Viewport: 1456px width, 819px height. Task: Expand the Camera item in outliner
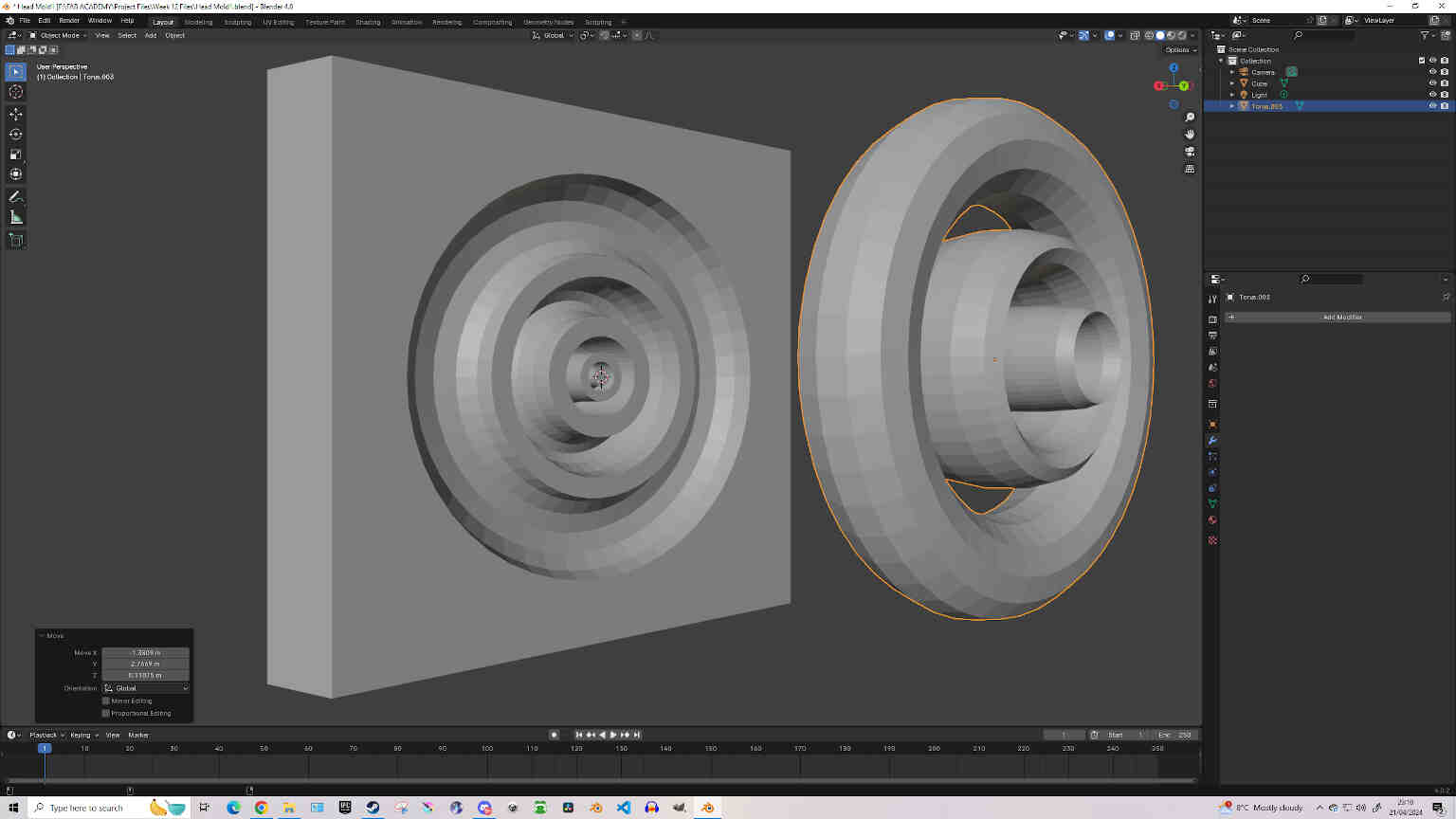pos(1232,72)
